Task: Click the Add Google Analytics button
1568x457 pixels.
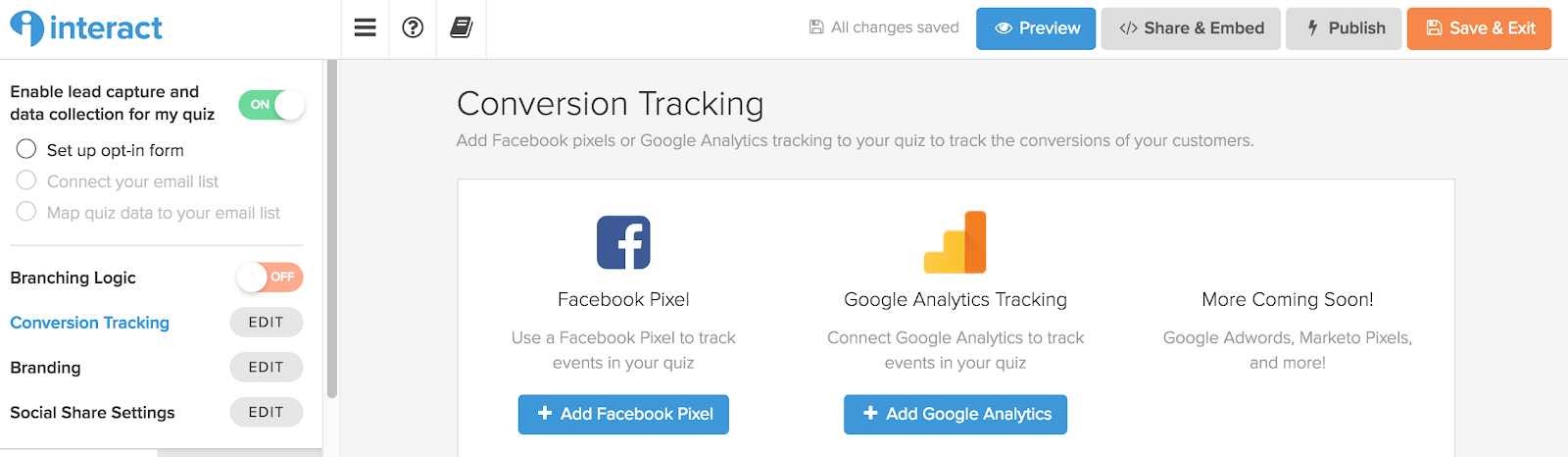Action: [x=955, y=414]
